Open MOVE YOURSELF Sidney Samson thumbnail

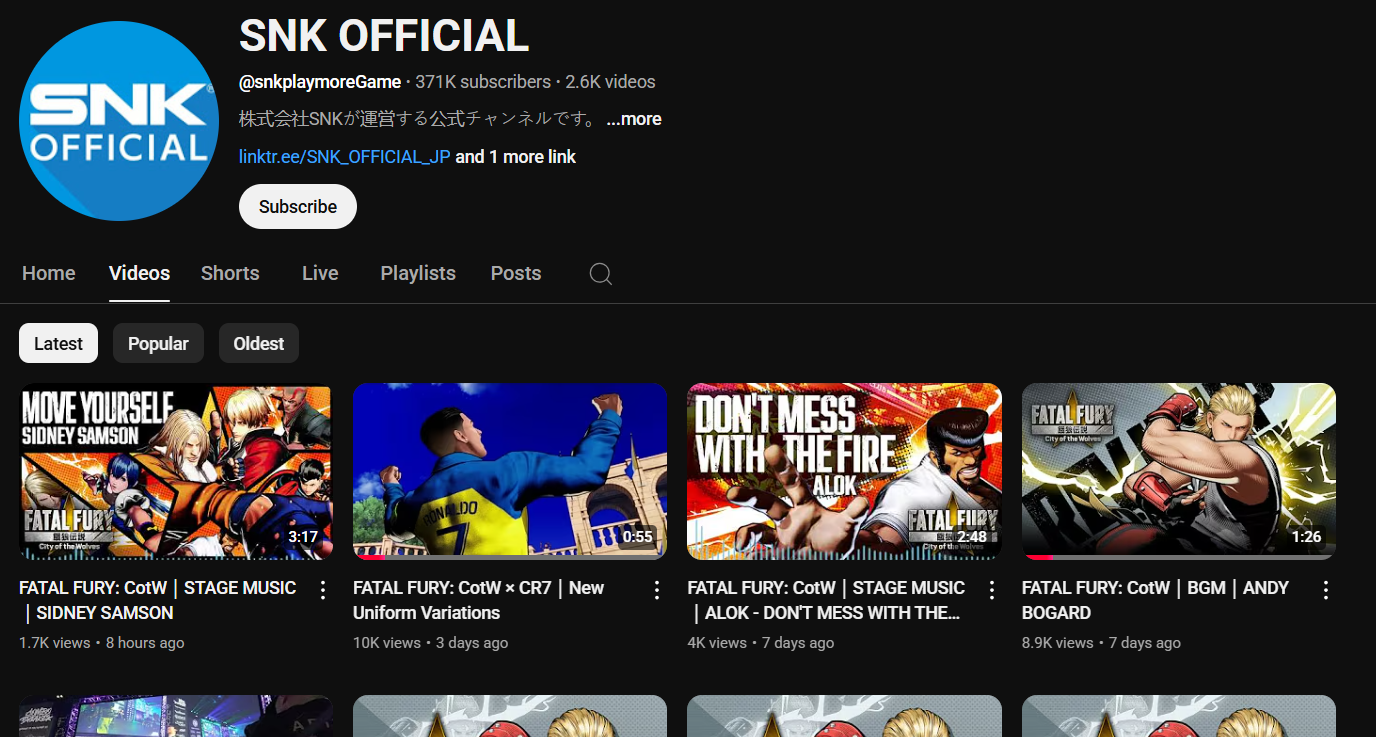175,471
